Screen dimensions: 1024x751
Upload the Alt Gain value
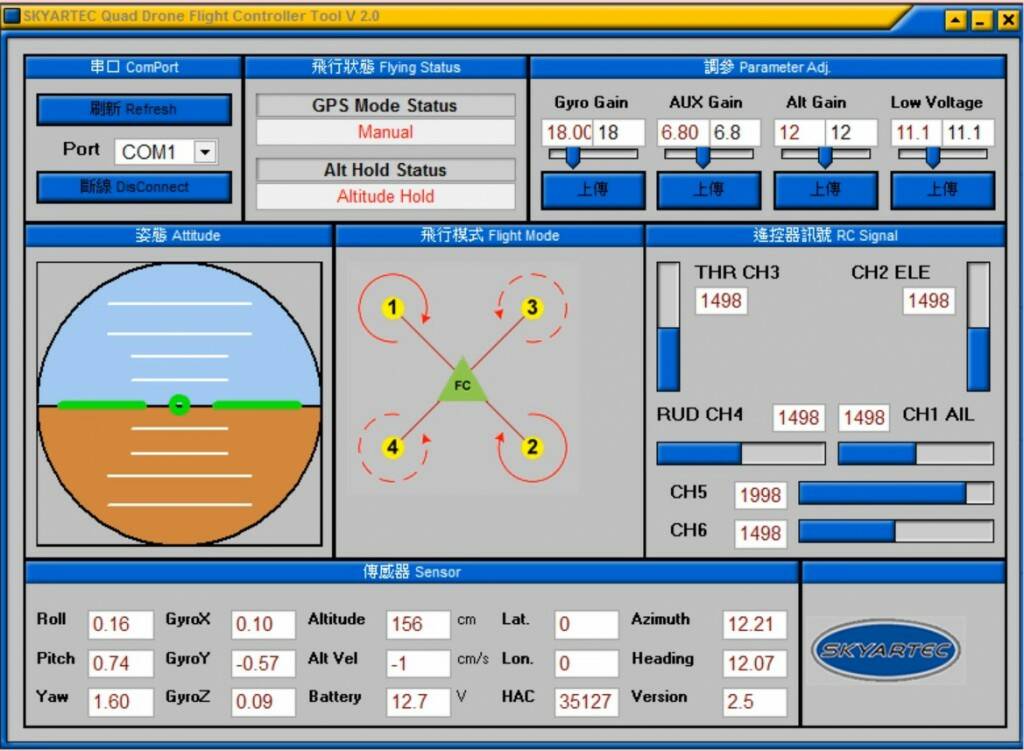[x=825, y=190]
